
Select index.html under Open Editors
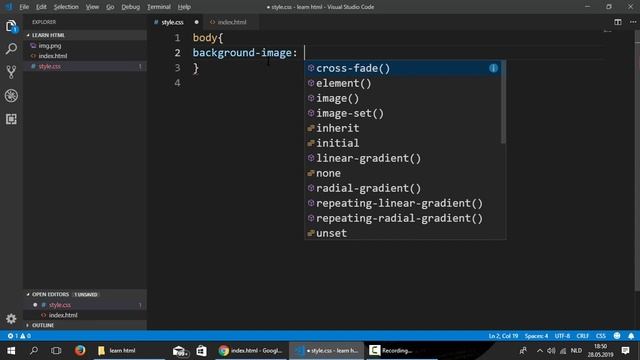pyautogui.click(x=85, y=315)
